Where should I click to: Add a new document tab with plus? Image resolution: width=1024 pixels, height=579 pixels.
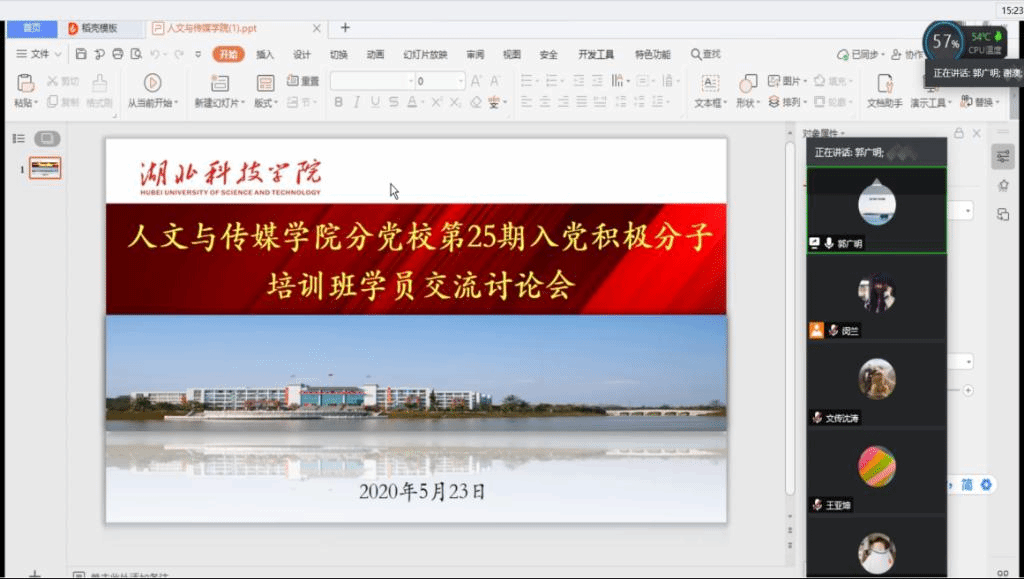345,28
